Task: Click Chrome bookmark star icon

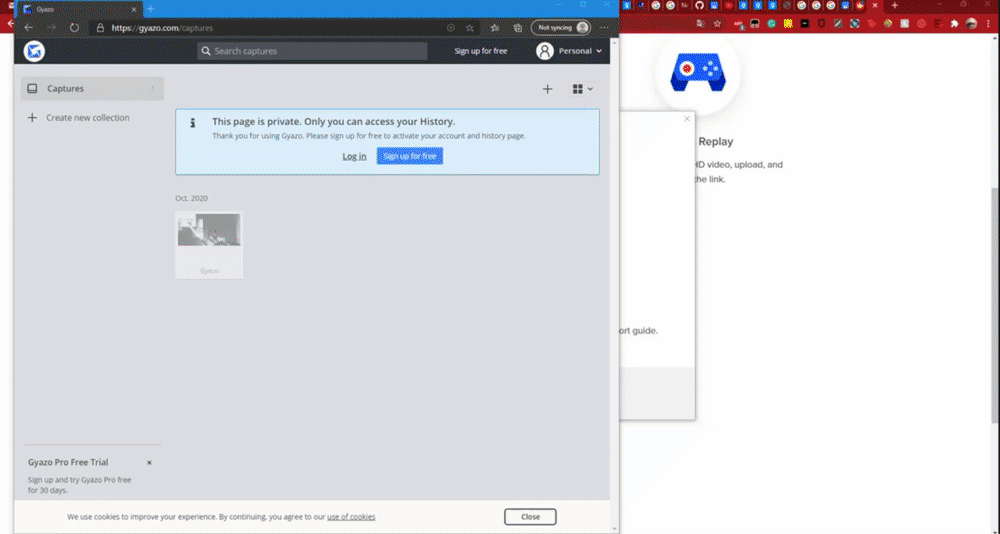Action: point(717,24)
